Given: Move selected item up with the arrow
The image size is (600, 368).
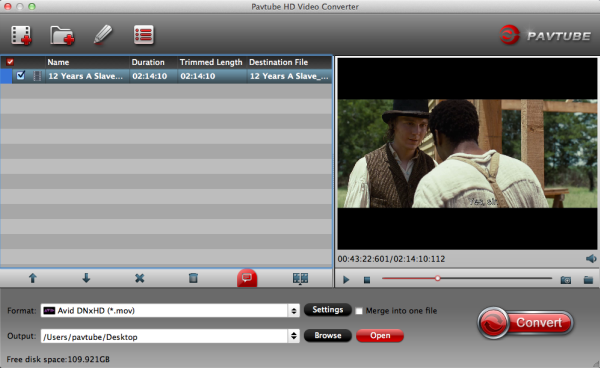Looking at the screenshot, I should [x=33, y=278].
